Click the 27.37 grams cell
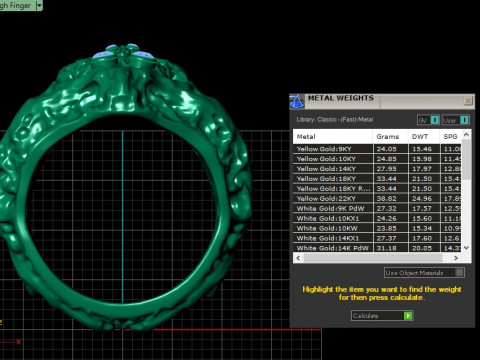The image size is (480, 360). coord(390,238)
